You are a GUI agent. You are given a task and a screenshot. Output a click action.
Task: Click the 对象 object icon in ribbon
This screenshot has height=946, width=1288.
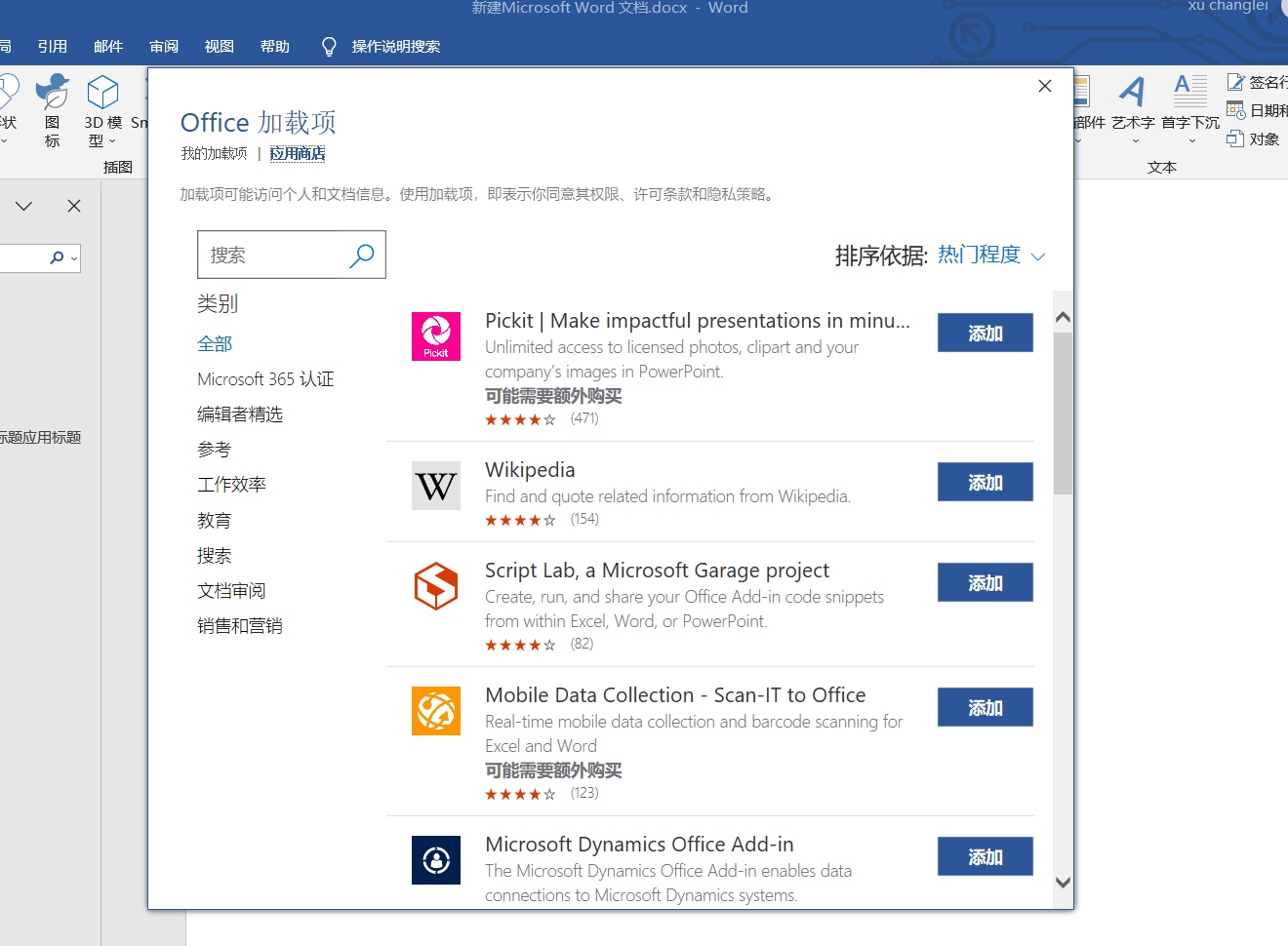1235,138
